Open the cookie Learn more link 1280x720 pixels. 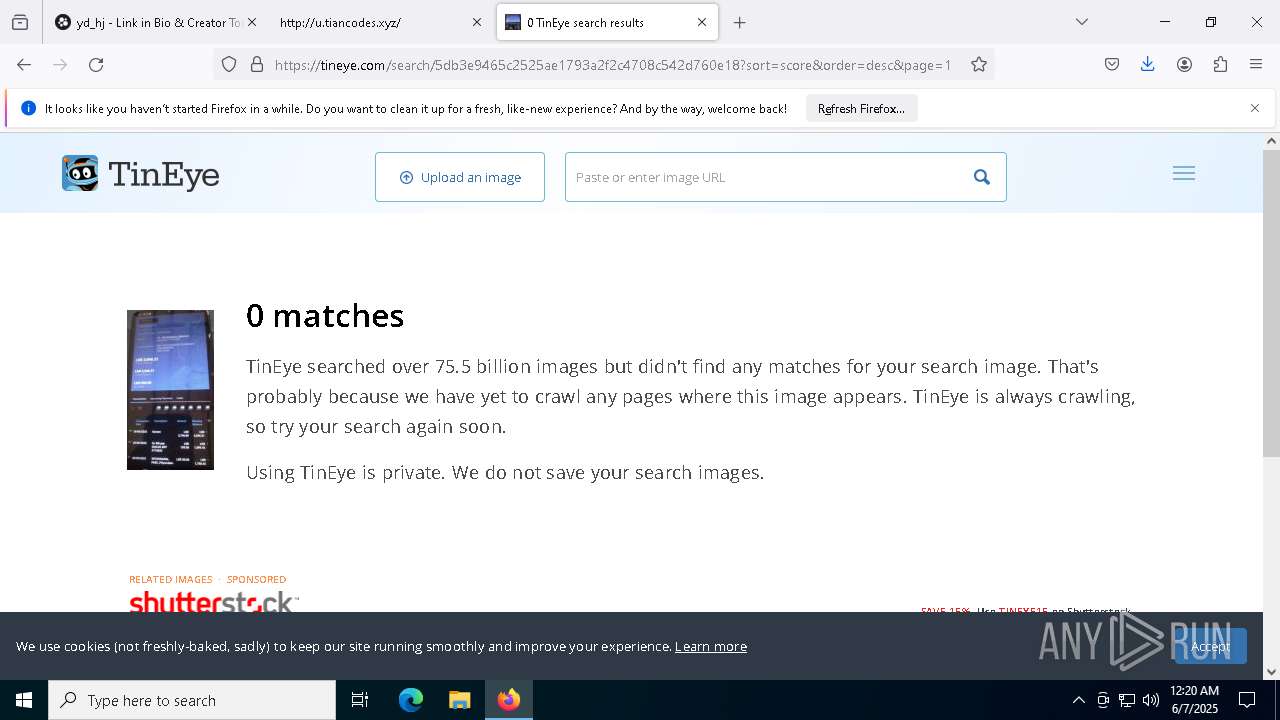pyautogui.click(x=711, y=646)
